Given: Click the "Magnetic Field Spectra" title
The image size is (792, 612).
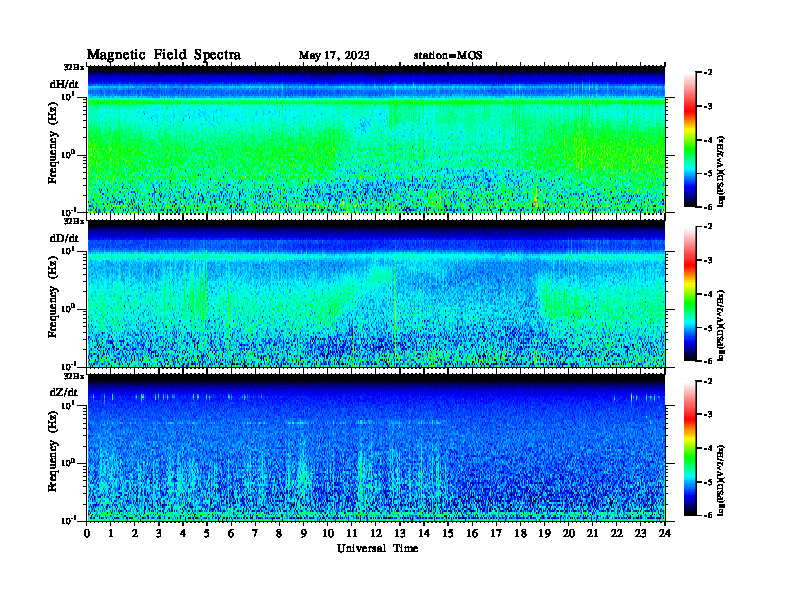Looking at the screenshot, I should pyautogui.click(x=164, y=55).
